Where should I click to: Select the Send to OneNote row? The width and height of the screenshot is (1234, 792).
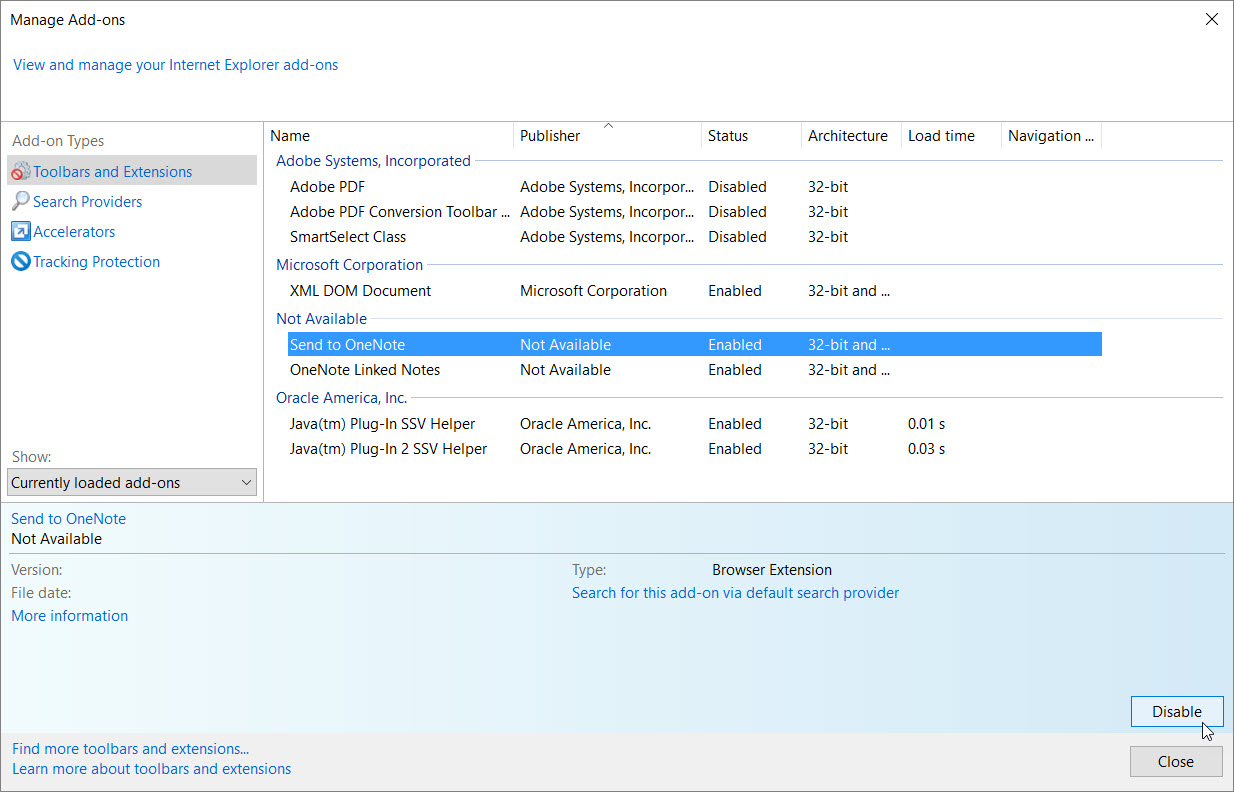pyautogui.click(x=695, y=345)
